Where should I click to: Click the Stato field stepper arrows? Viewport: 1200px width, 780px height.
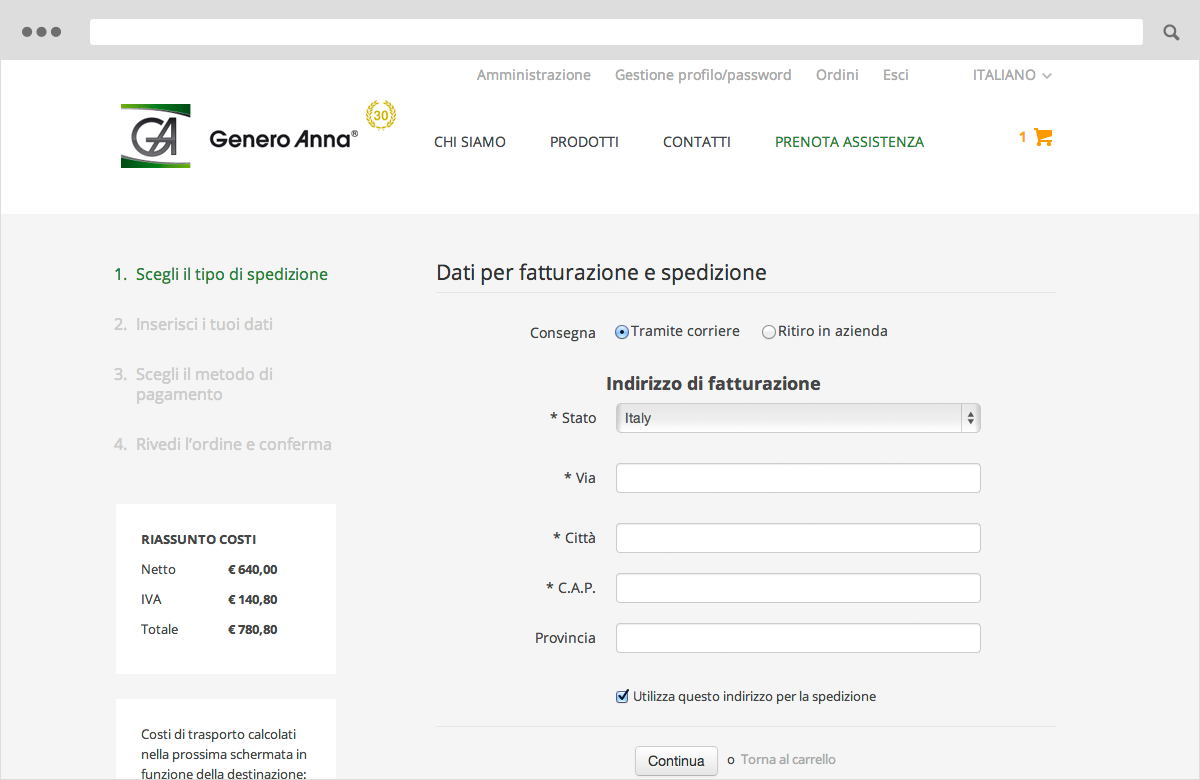tap(969, 417)
